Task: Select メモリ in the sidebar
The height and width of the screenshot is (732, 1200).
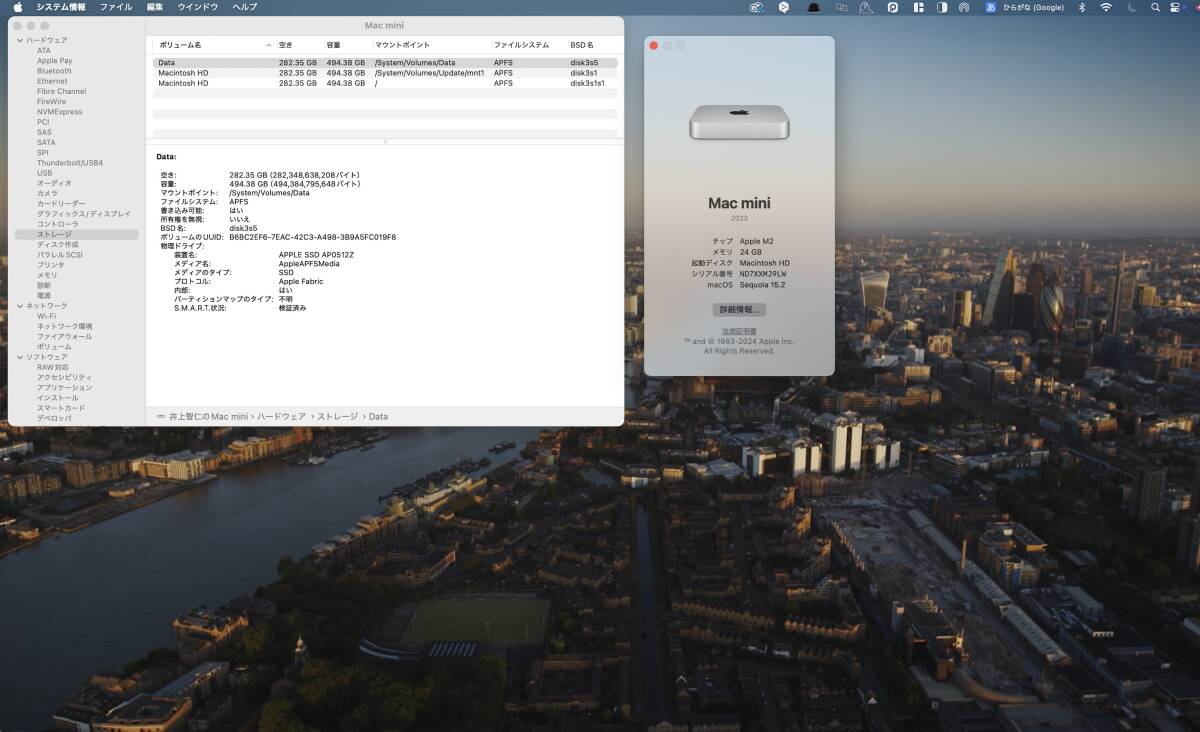Action: [x=47, y=275]
